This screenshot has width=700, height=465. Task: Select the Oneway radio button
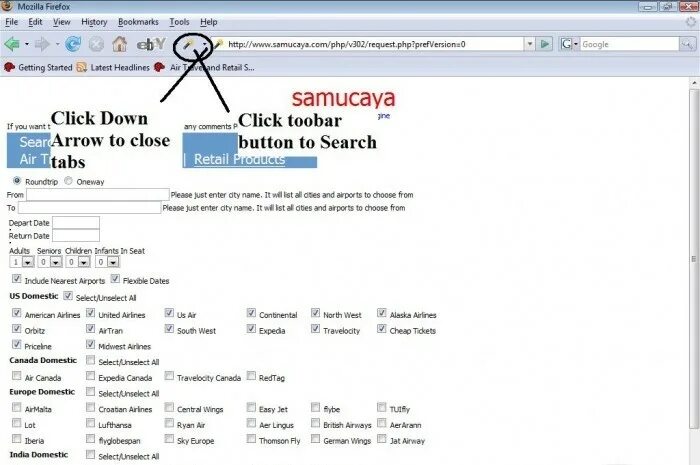pyautogui.click(x=68, y=181)
